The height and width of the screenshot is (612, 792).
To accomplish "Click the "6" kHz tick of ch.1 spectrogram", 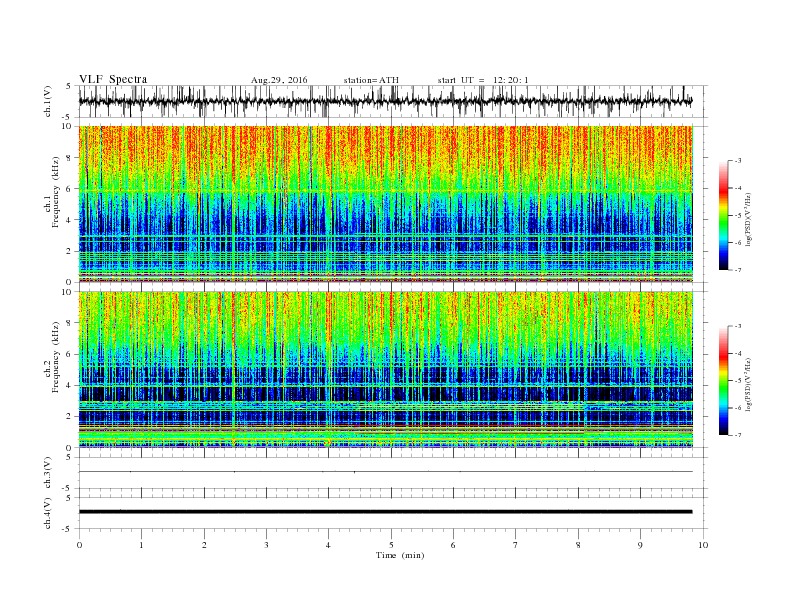I will point(69,189).
